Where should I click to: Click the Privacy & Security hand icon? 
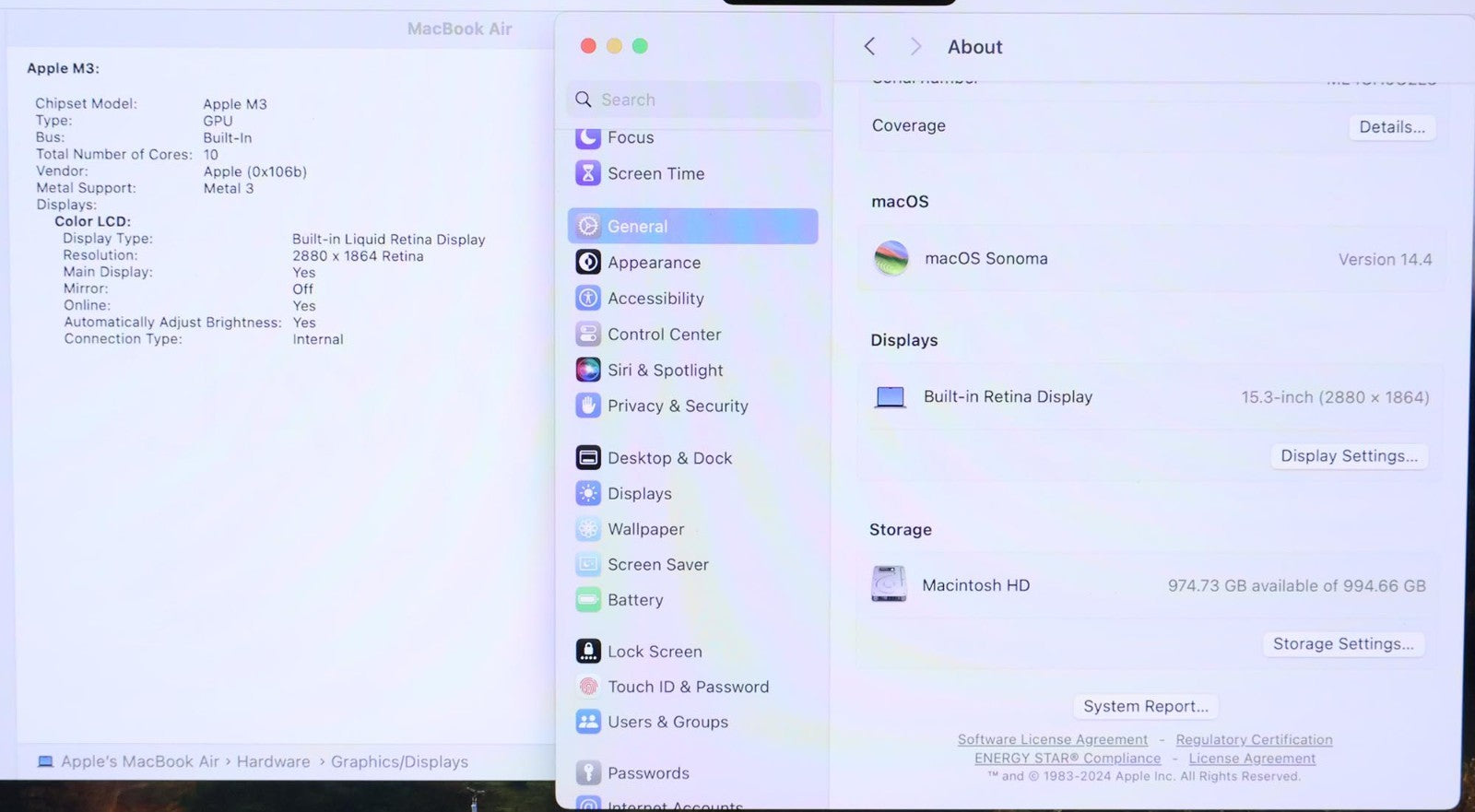tap(588, 406)
